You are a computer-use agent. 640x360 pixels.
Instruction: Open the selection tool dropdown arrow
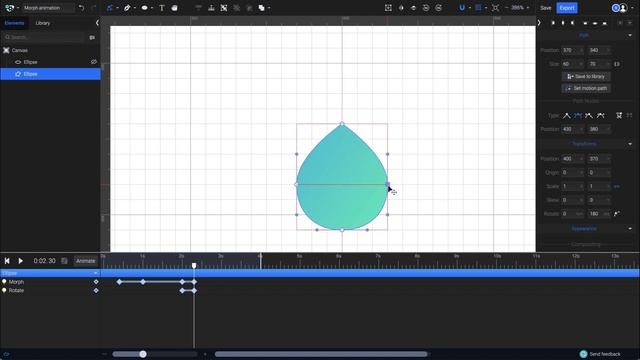(x=117, y=8)
